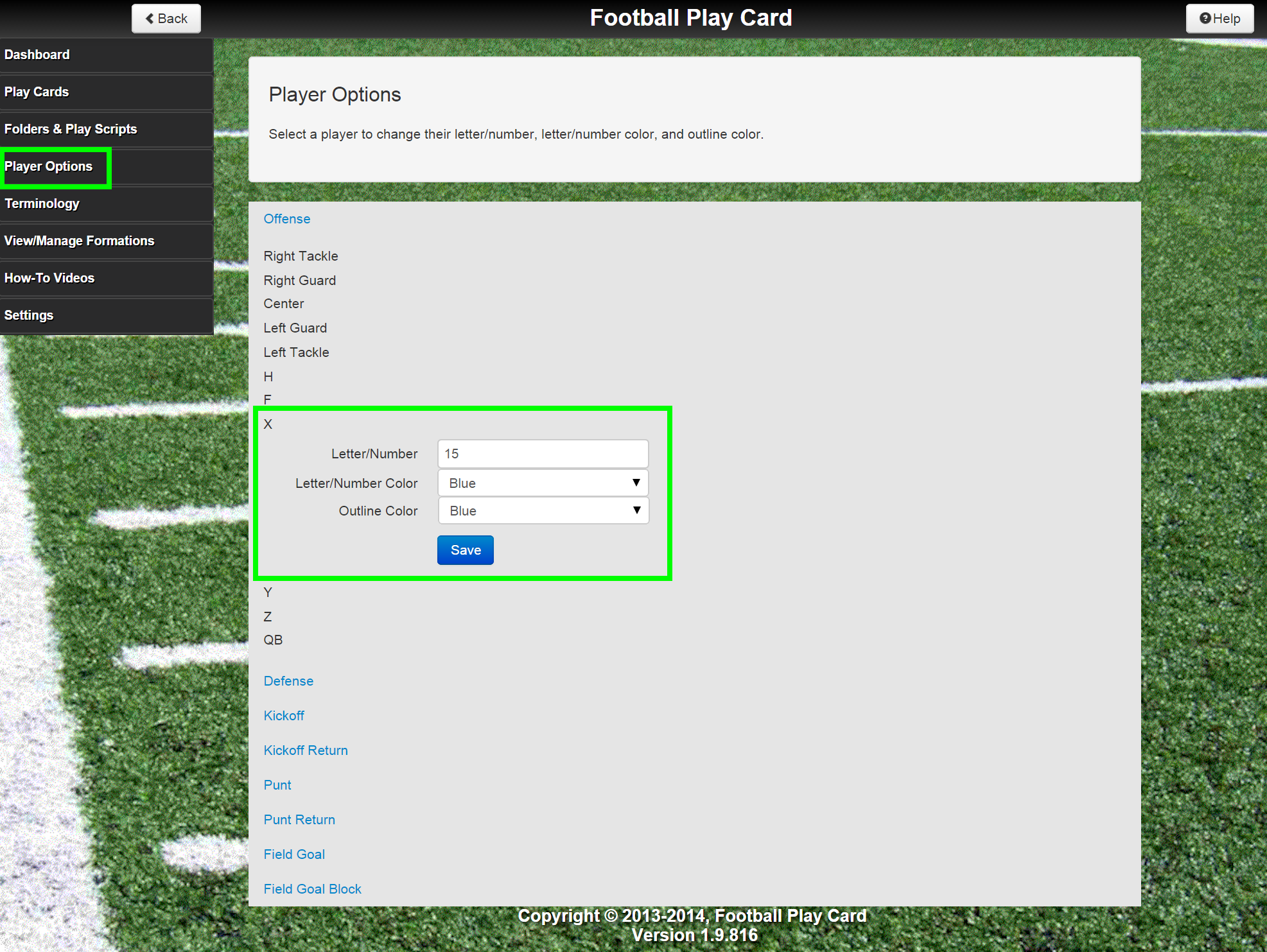The width and height of the screenshot is (1267, 952).
Task: Select the Z player
Action: point(268,617)
